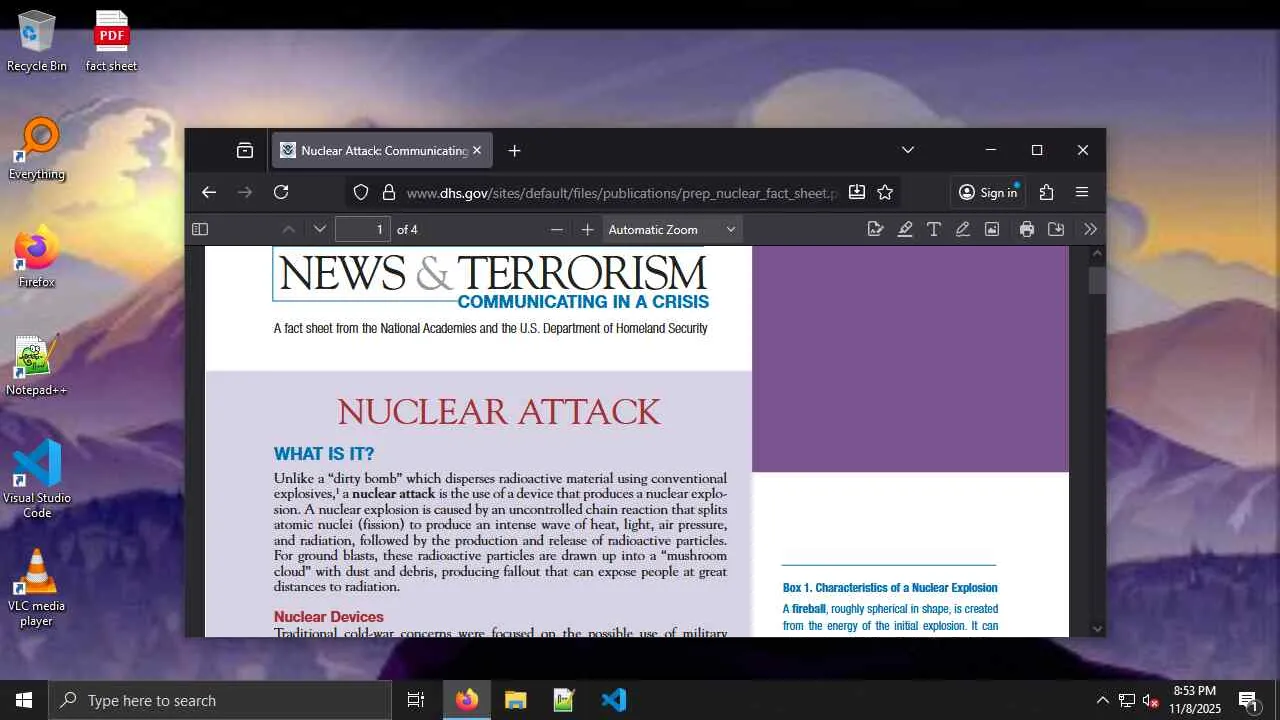
Task: Select the VLC media player desktop shortcut
Action: [x=37, y=588]
